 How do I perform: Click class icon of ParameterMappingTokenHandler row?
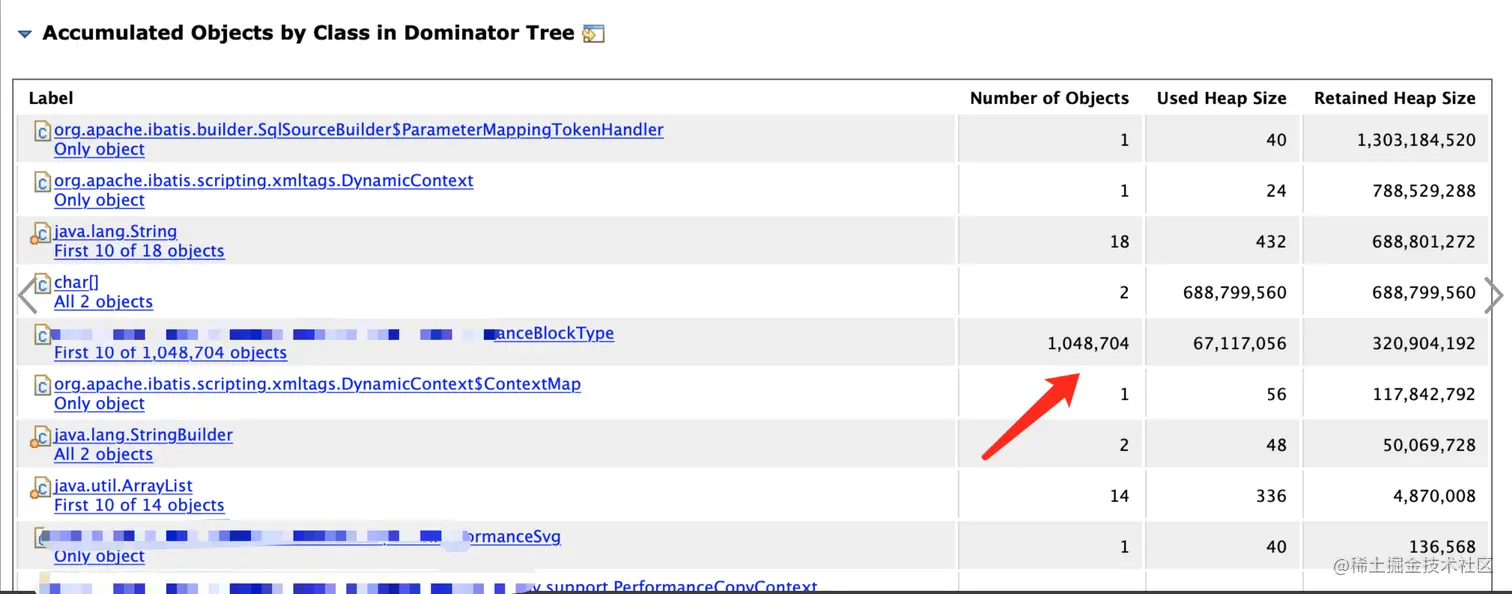click(x=42, y=131)
